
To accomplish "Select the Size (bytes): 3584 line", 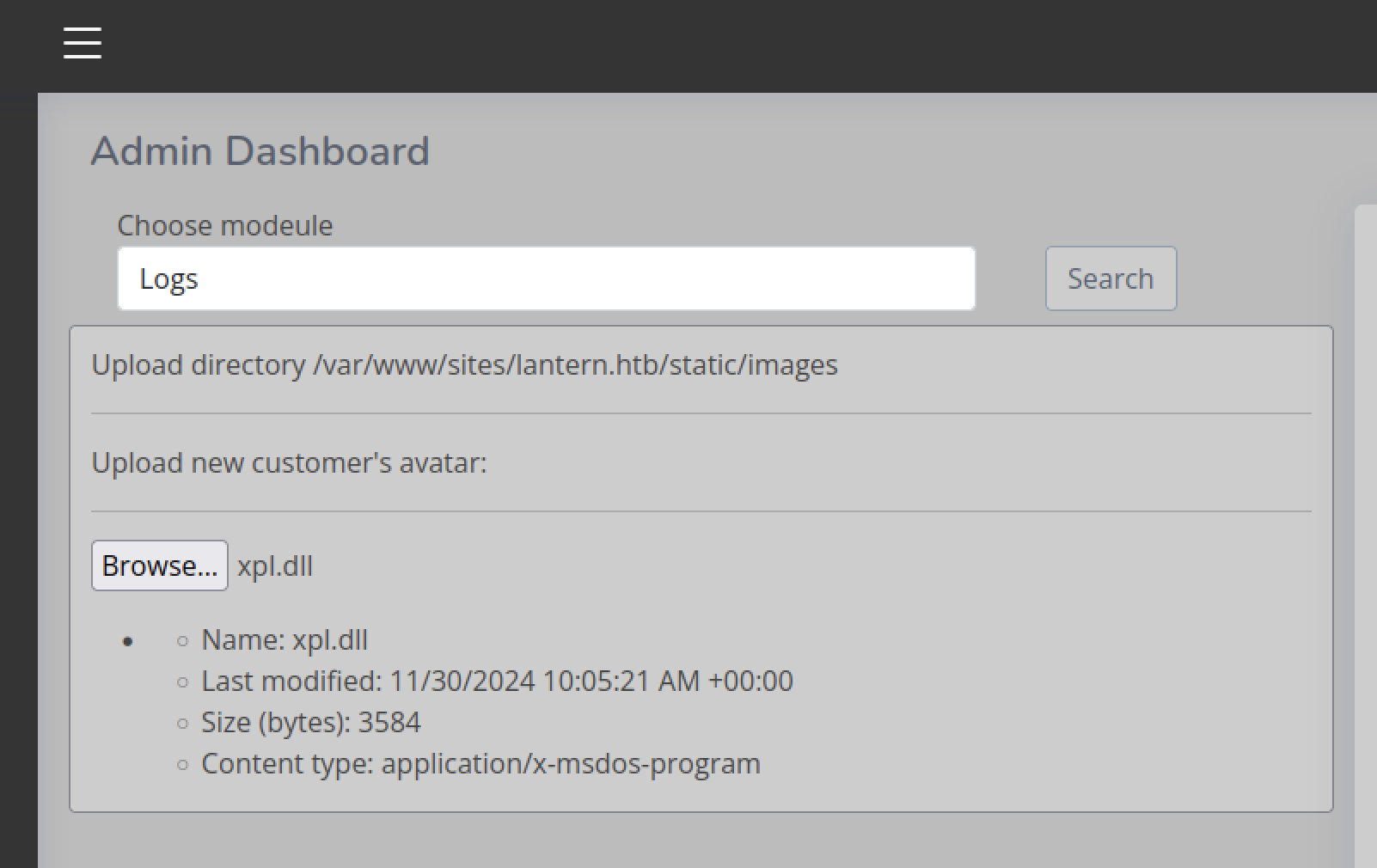I will 310,723.
